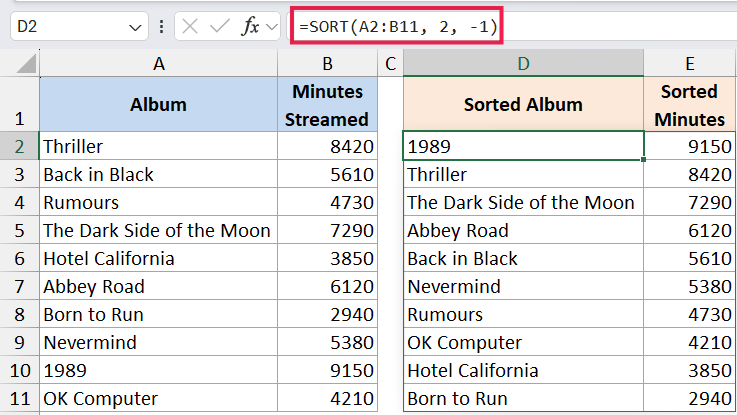Select row 1 header

[x=19, y=104]
